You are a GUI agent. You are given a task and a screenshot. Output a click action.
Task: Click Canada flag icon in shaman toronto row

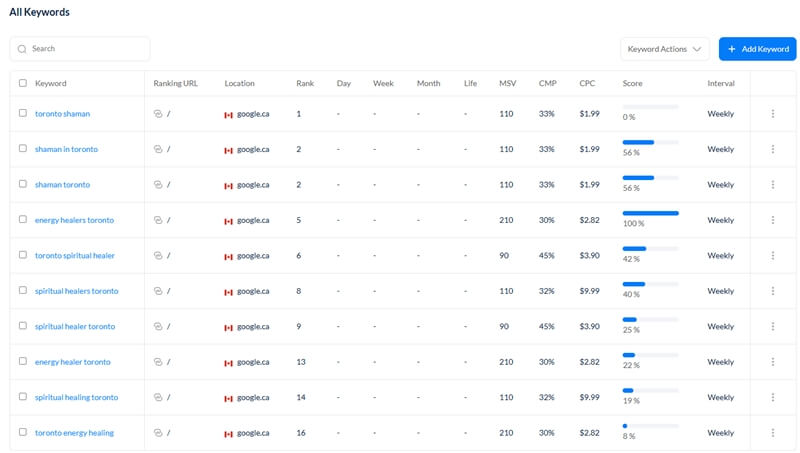coord(229,185)
